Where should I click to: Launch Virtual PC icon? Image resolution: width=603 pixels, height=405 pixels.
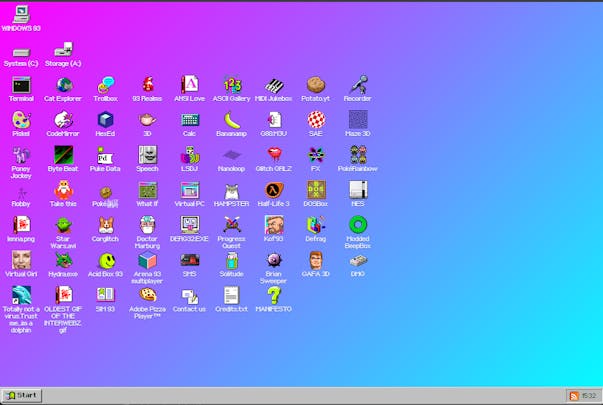pos(189,190)
